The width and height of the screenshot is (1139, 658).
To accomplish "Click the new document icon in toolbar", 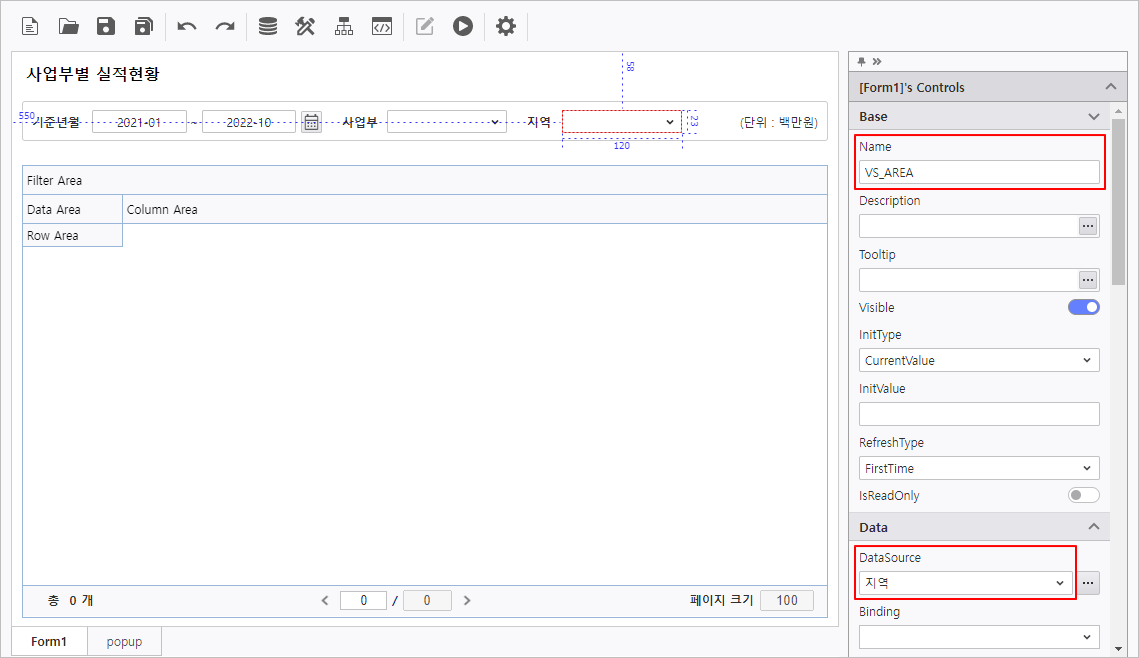I will point(31,27).
